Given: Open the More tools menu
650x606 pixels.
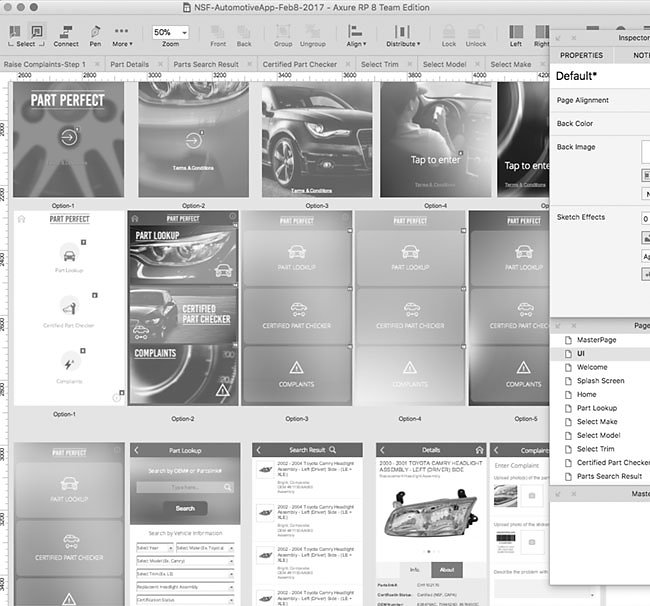Looking at the screenshot, I should (x=122, y=36).
